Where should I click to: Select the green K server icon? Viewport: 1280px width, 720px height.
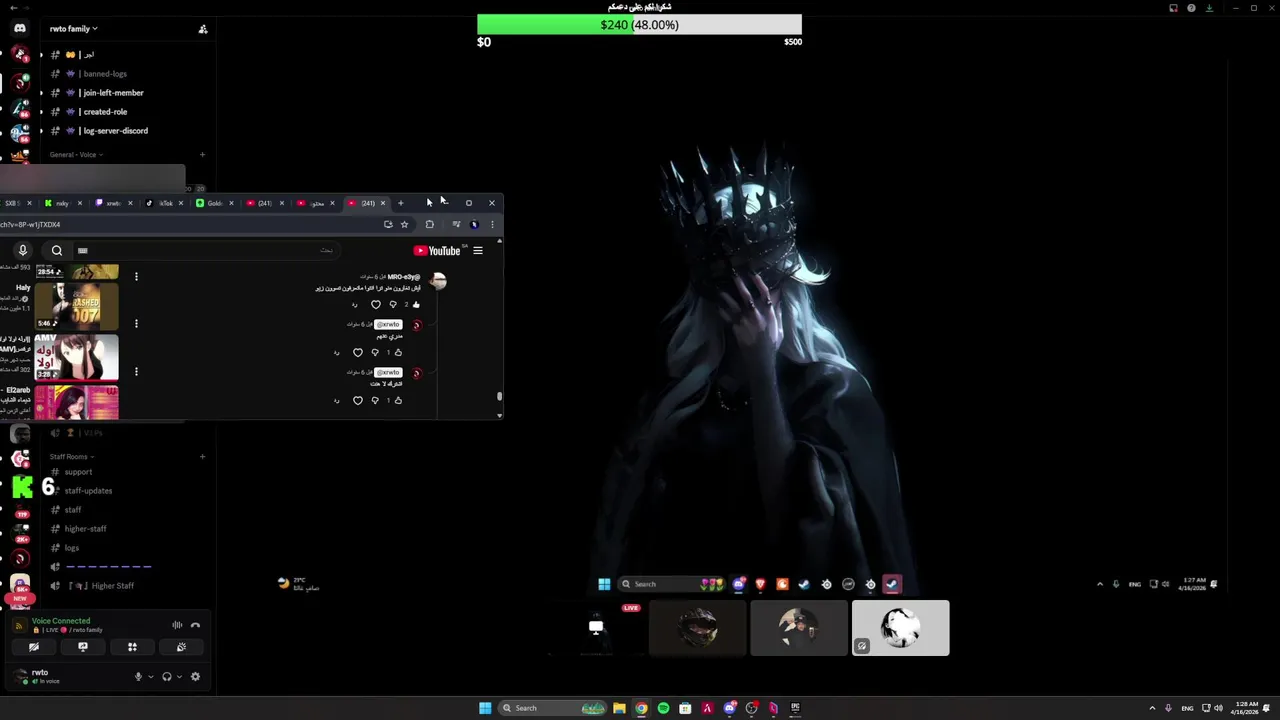click(22, 488)
